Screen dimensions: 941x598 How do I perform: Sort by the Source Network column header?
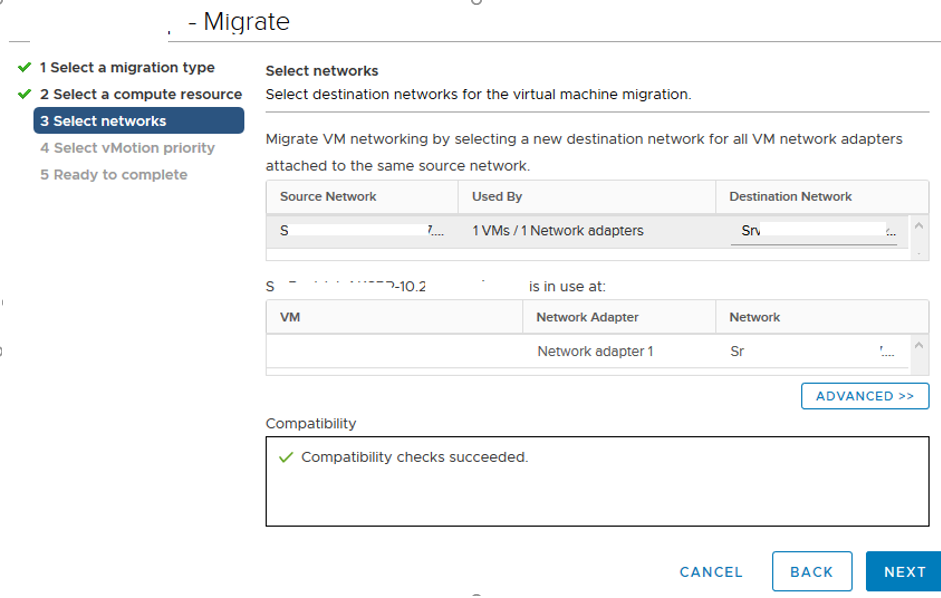(330, 197)
